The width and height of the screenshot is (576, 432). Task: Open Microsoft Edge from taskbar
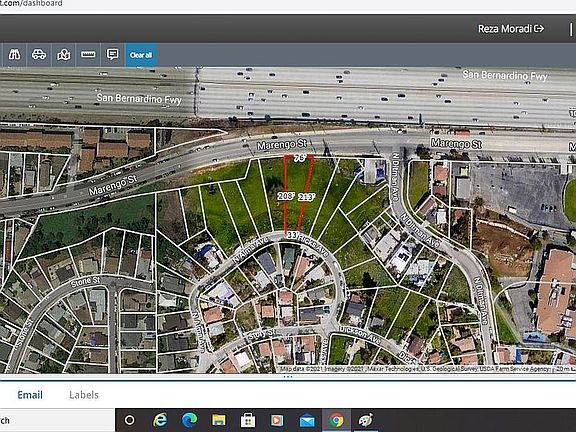click(189, 420)
